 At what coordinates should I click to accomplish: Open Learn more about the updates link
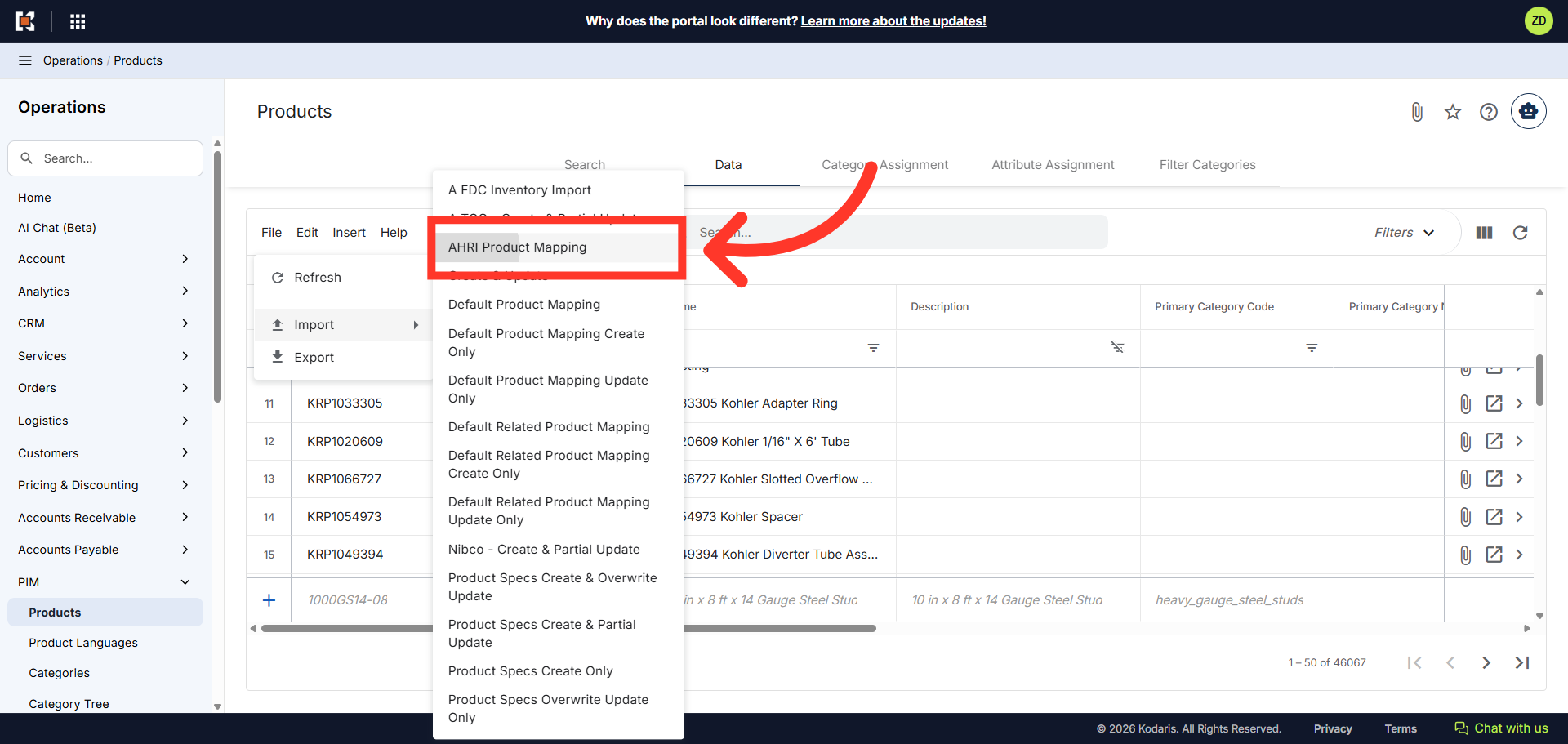coord(893,21)
